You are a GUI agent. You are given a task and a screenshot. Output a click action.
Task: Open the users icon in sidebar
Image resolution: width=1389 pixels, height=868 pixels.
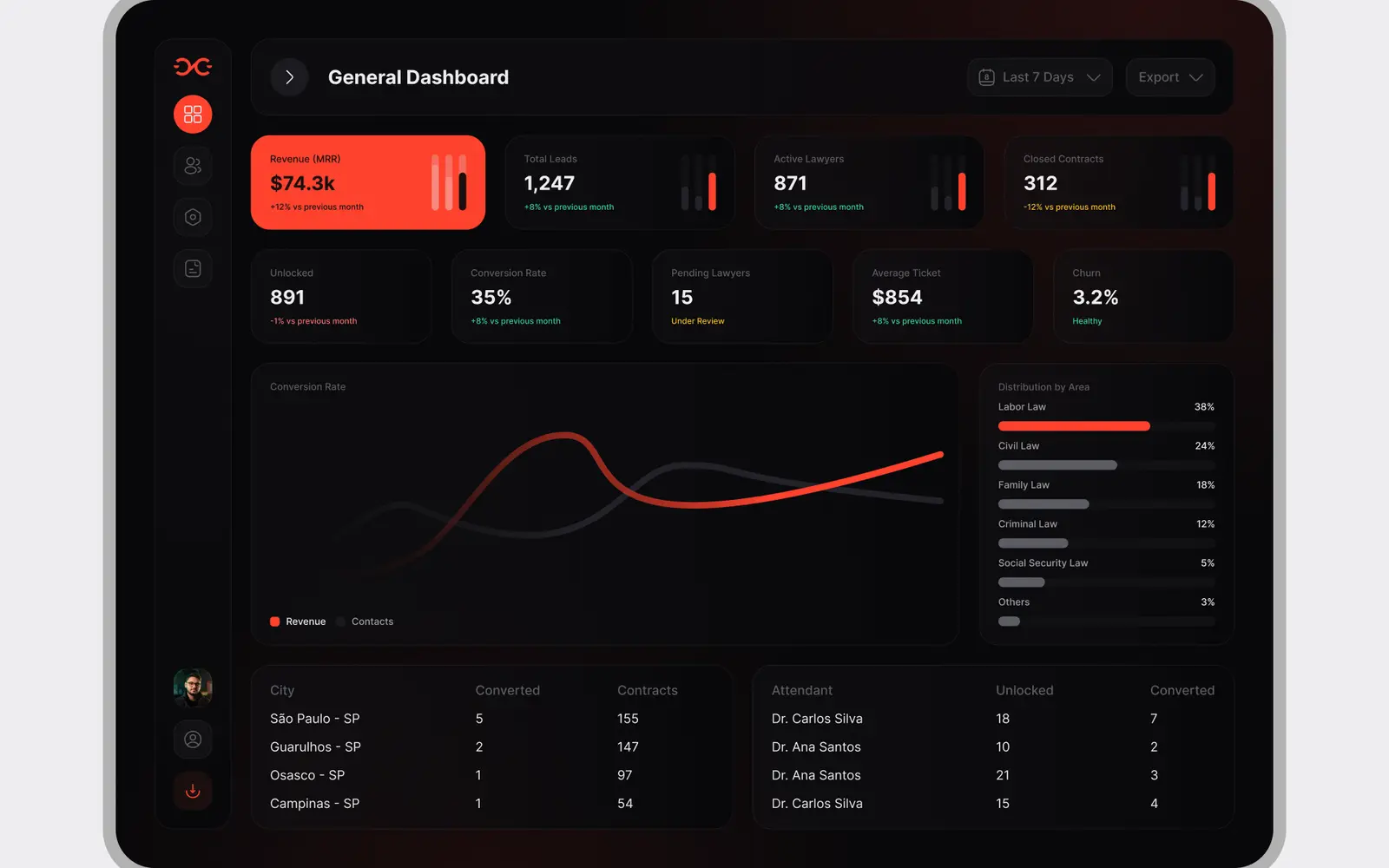click(x=193, y=166)
